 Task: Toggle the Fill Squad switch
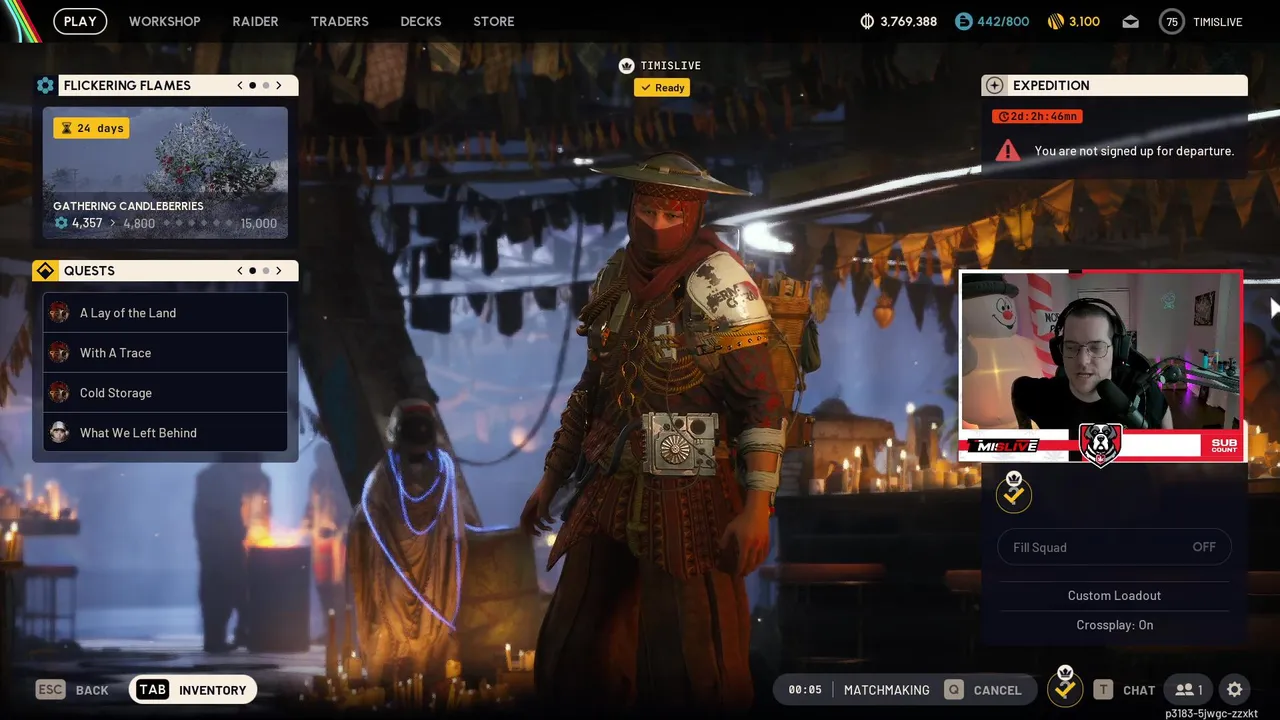[1114, 547]
